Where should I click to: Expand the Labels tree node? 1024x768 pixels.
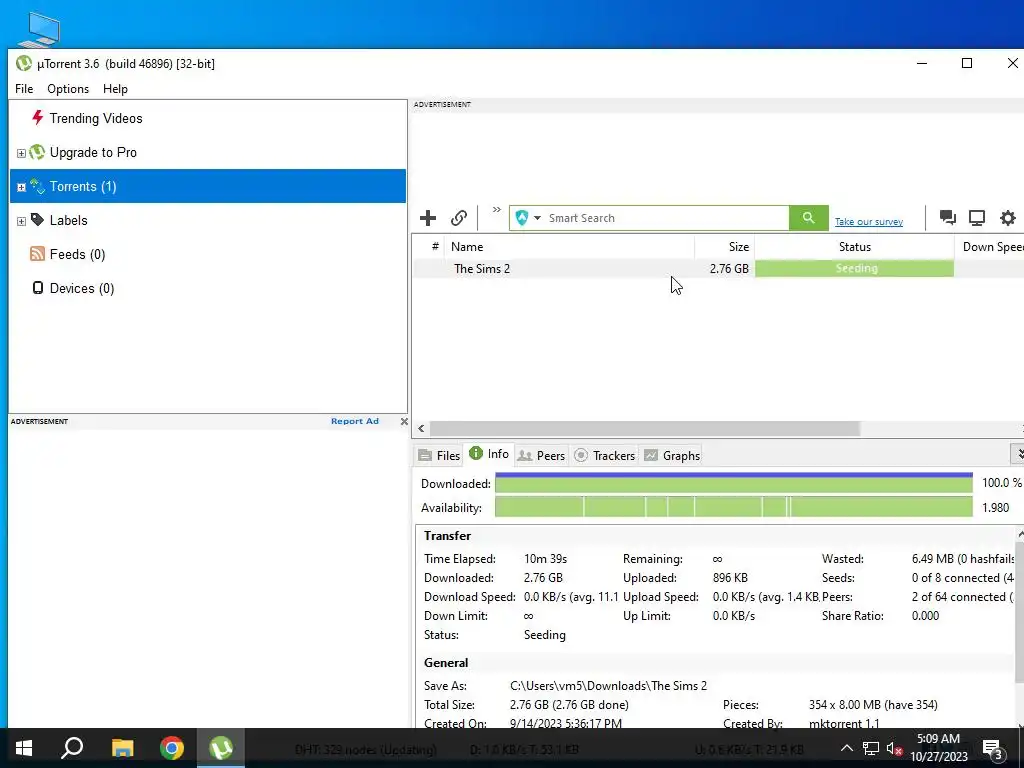pos(21,221)
